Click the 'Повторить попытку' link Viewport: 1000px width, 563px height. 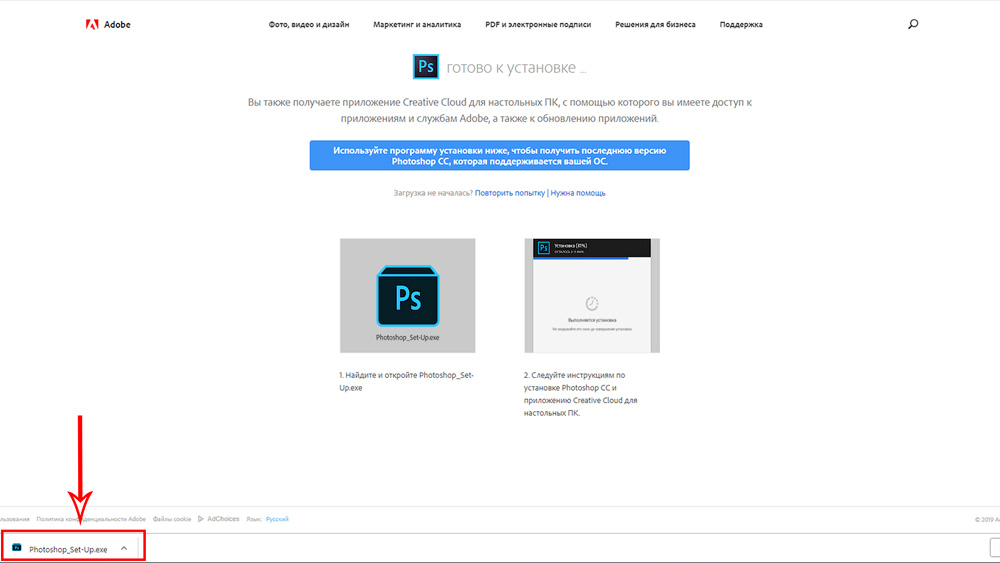pos(510,193)
